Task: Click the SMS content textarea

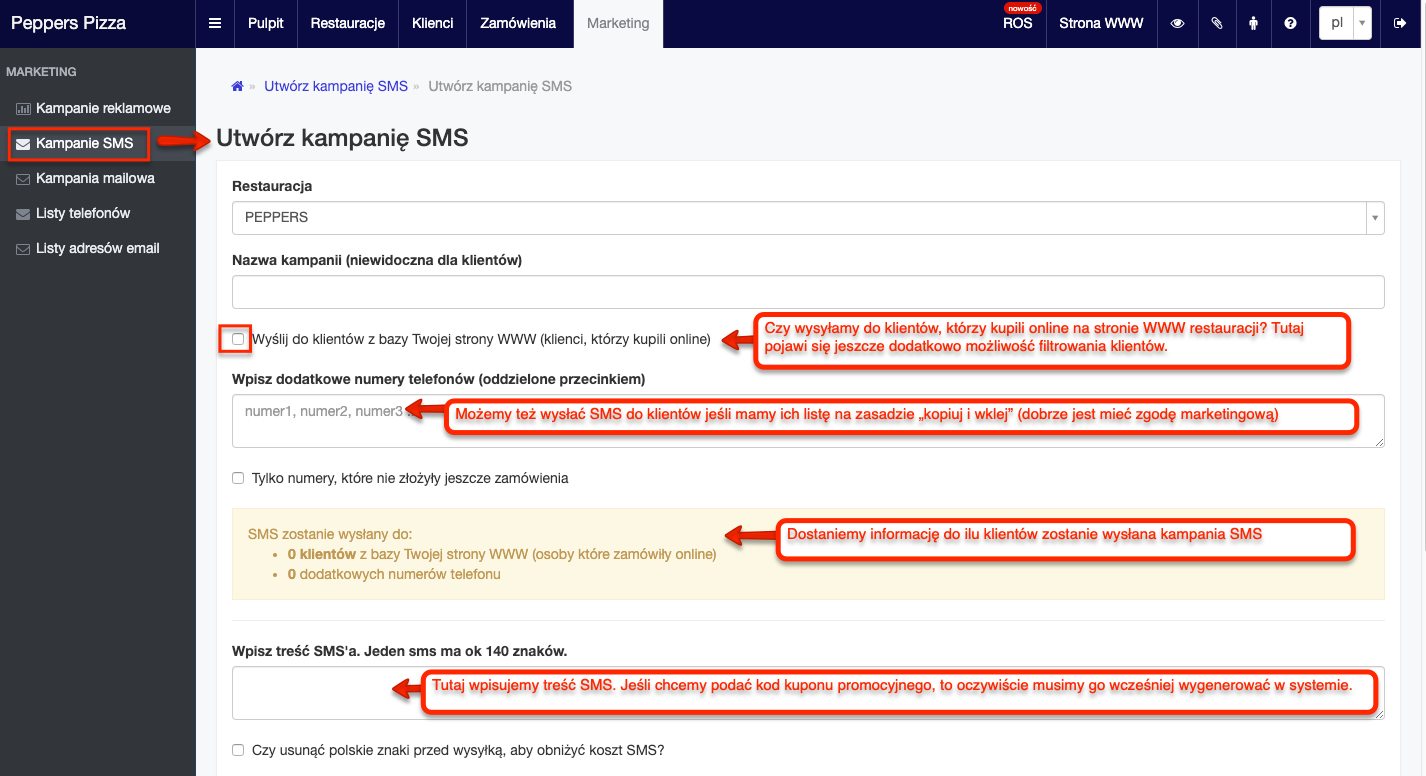Action: click(x=808, y=693)
